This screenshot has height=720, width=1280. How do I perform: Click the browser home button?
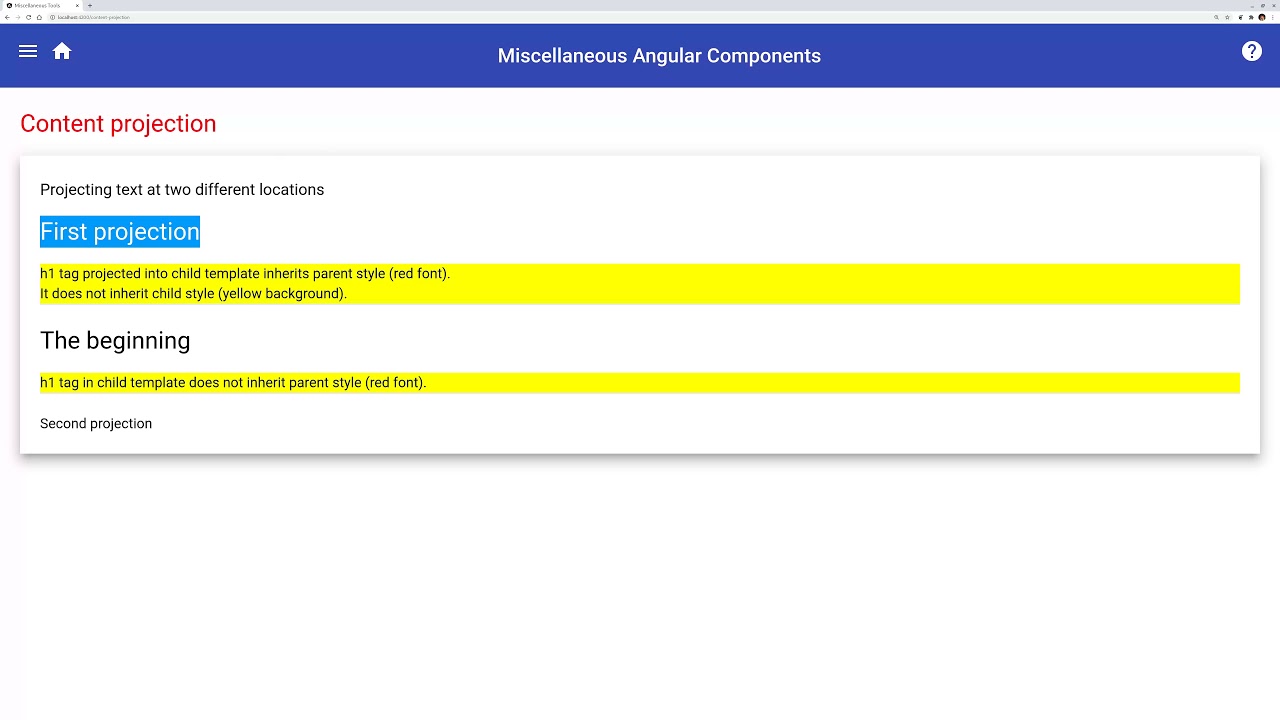[39, 17]
